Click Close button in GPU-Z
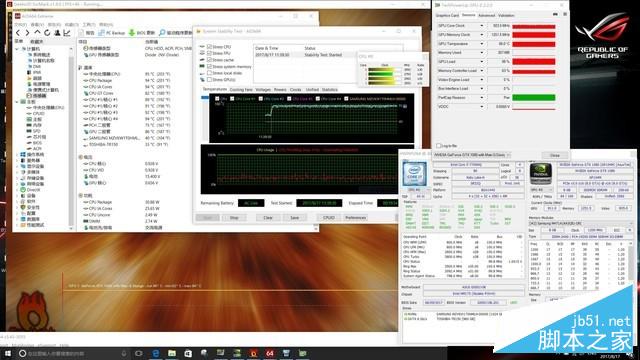The image size is (640, 360). 555,156
